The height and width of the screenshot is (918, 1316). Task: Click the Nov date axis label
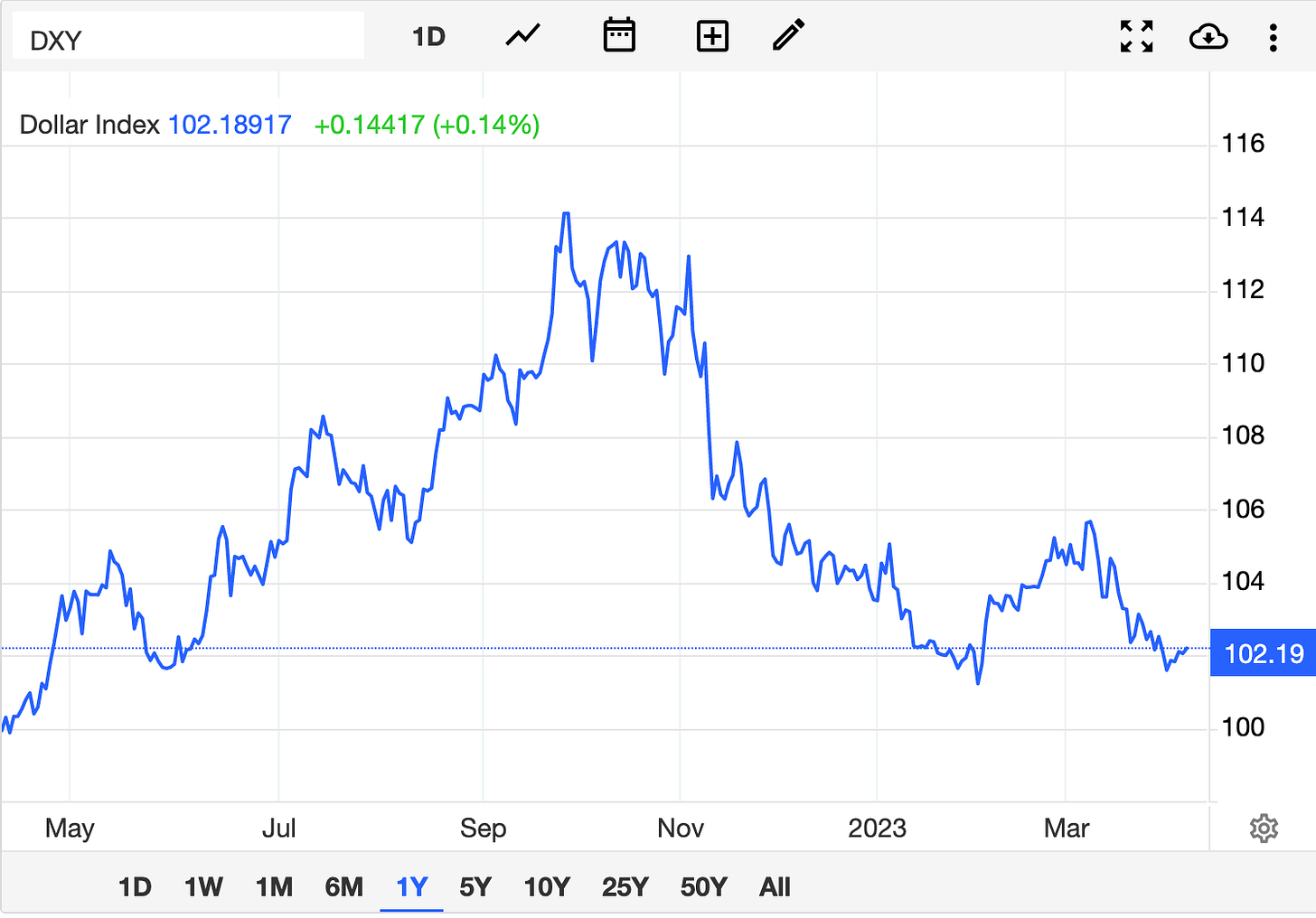point(680,829)
